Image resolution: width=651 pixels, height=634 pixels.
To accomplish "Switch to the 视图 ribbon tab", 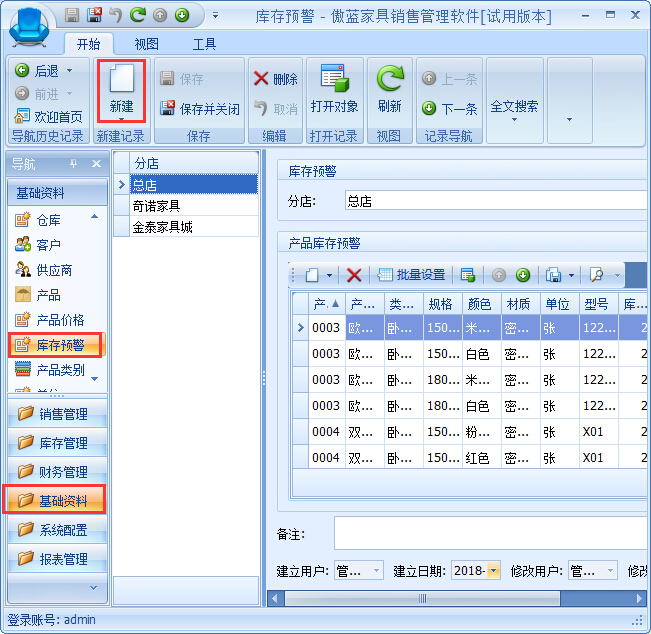I will (147, 44).
